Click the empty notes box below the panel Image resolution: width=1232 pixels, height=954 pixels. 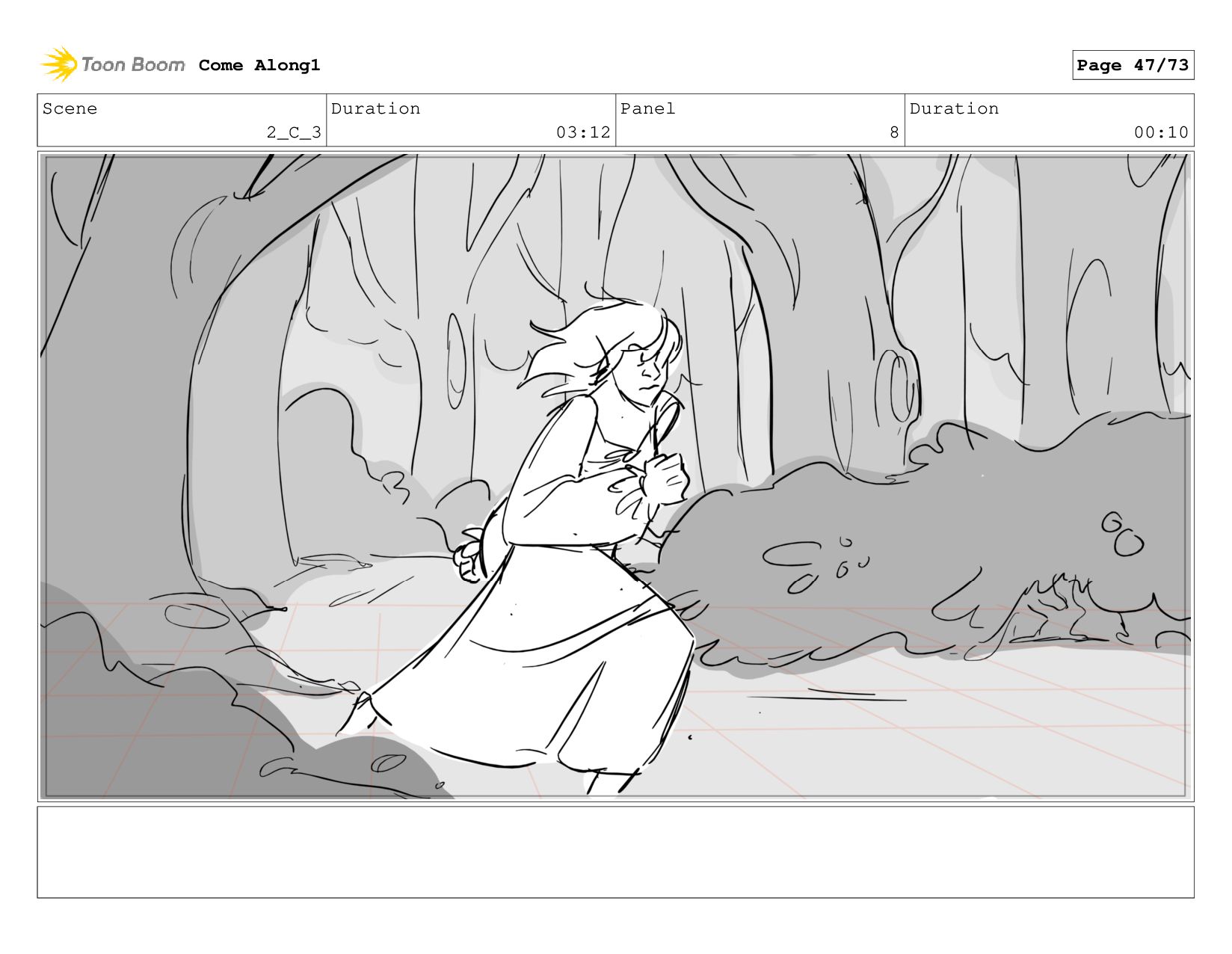click(615, 852)
